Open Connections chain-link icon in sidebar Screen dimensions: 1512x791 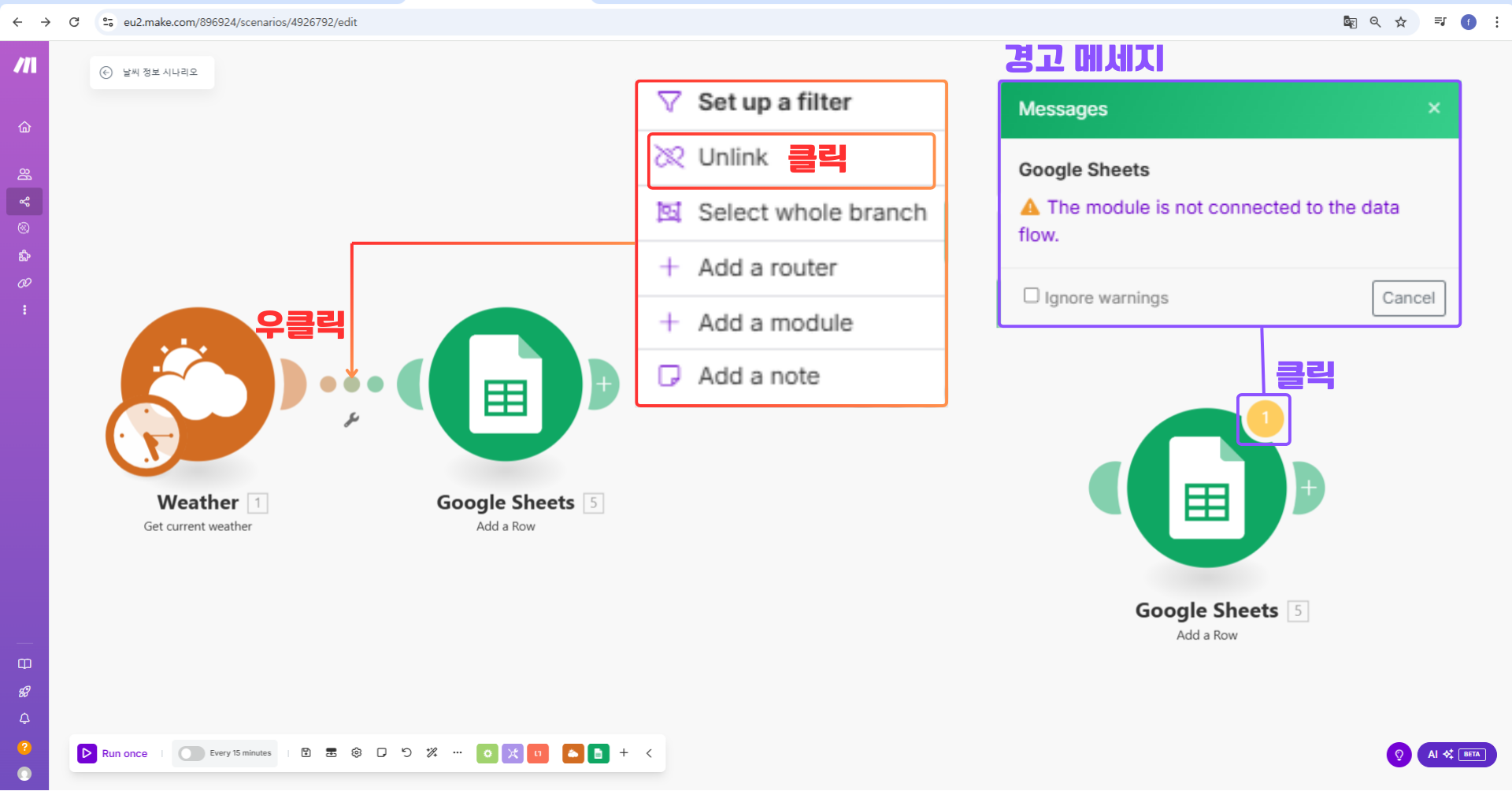[24, 283]
